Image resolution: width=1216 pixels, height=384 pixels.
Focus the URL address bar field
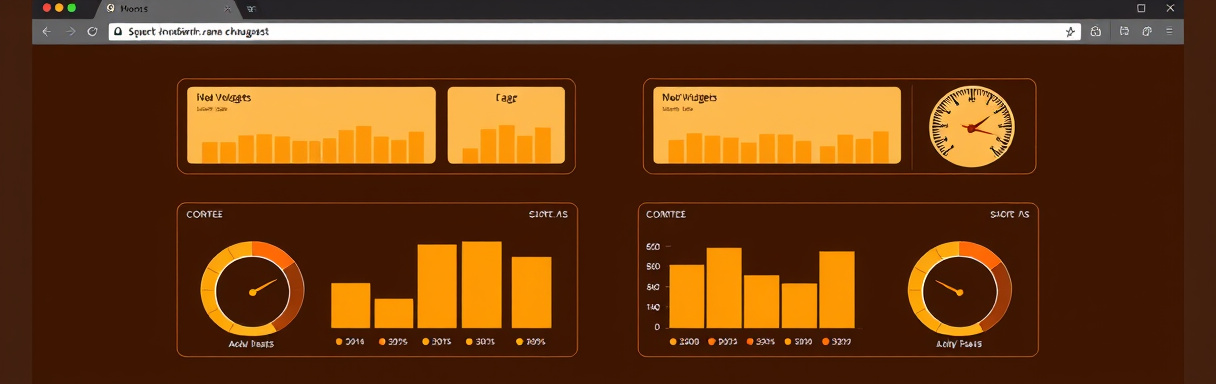coord(595,32)
